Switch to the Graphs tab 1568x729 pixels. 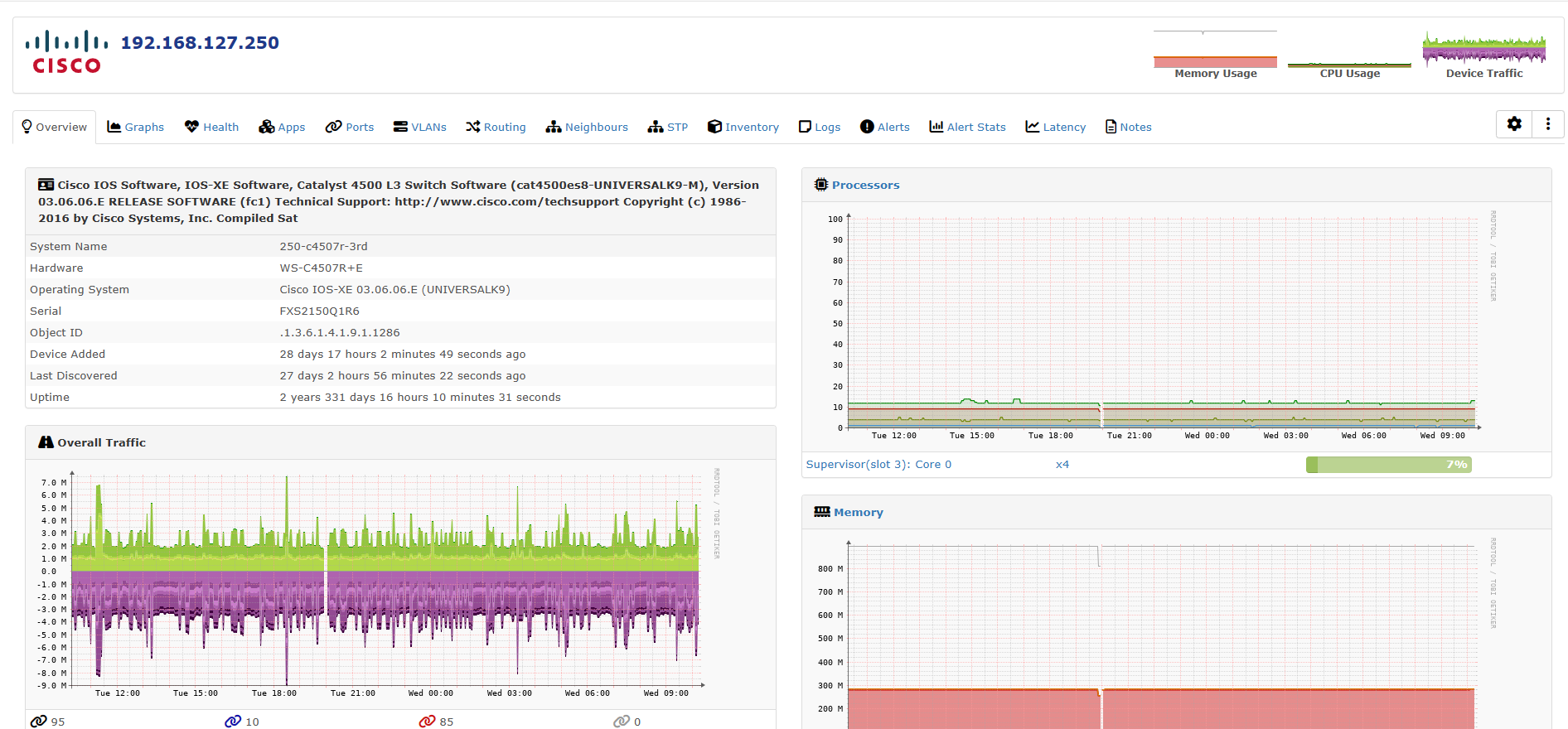tap(136, 127)
